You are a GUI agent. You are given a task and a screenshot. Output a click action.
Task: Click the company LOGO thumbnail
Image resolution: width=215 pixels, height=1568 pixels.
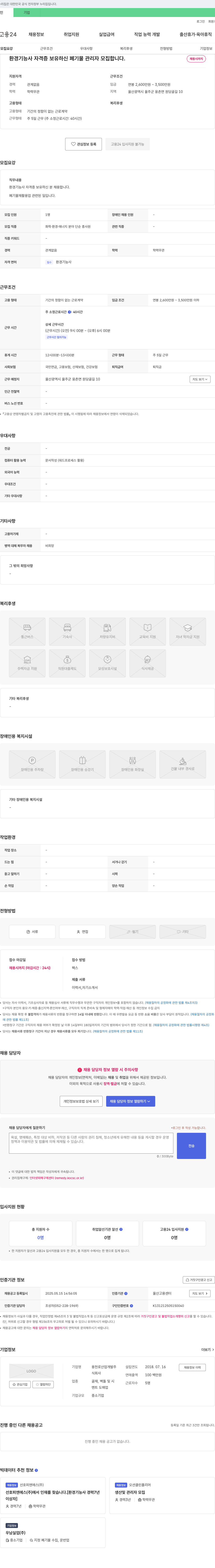coord(31,1371)
